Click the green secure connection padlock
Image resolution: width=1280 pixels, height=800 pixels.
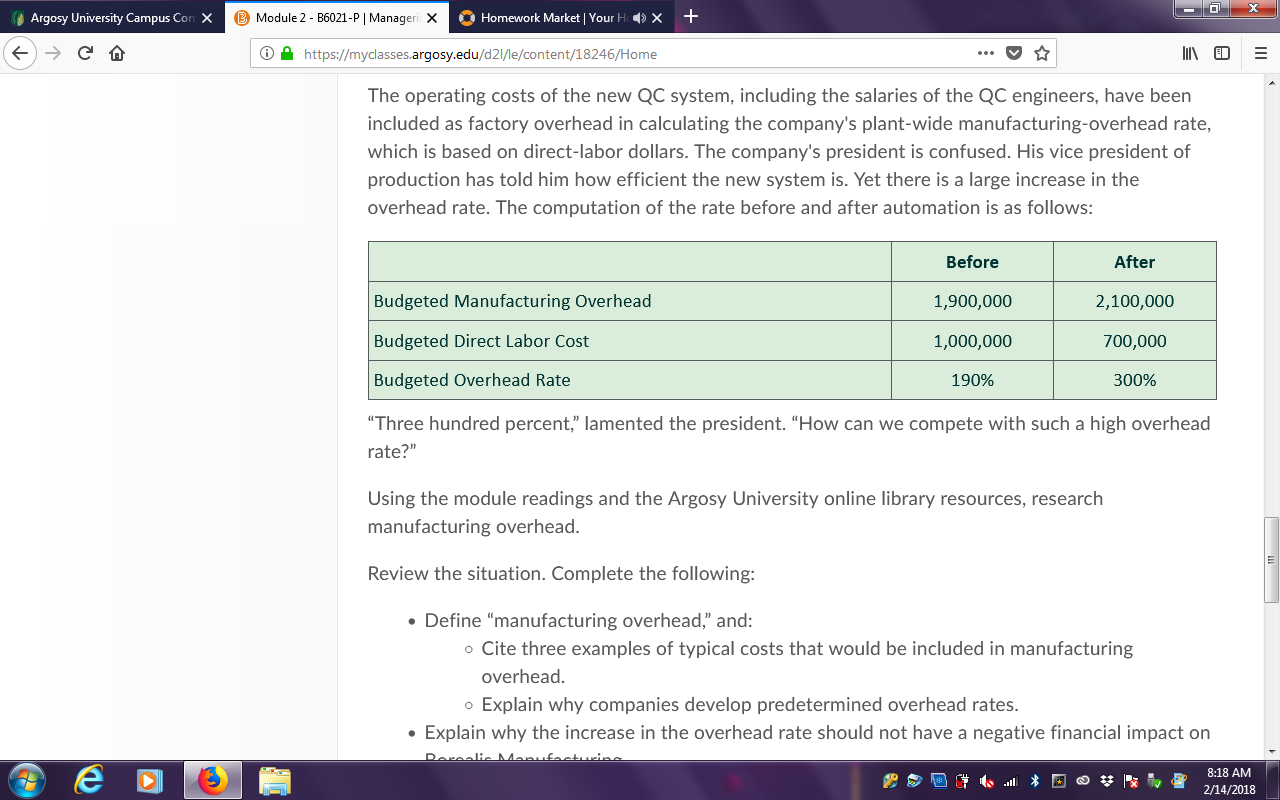tap(288, 54)
